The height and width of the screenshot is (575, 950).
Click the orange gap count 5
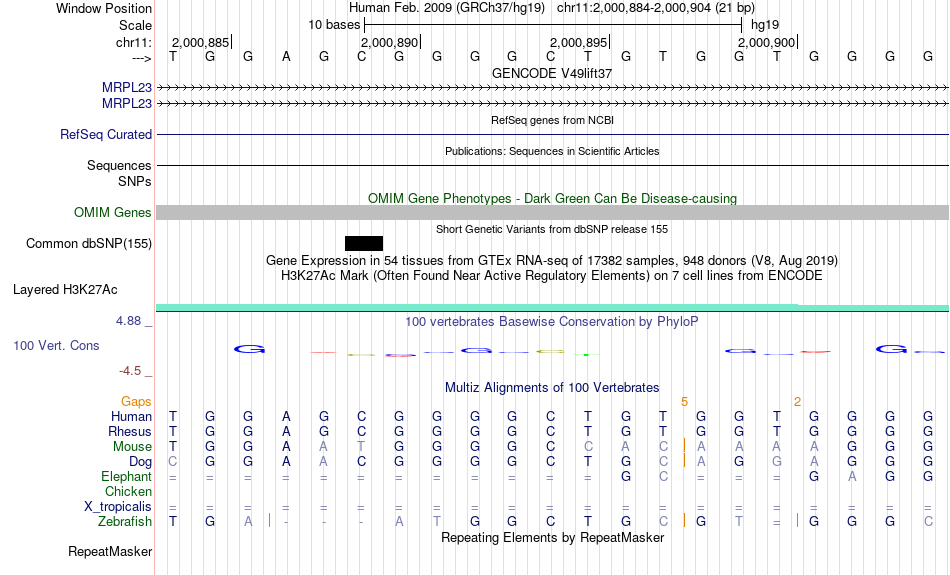pos(685,402)
